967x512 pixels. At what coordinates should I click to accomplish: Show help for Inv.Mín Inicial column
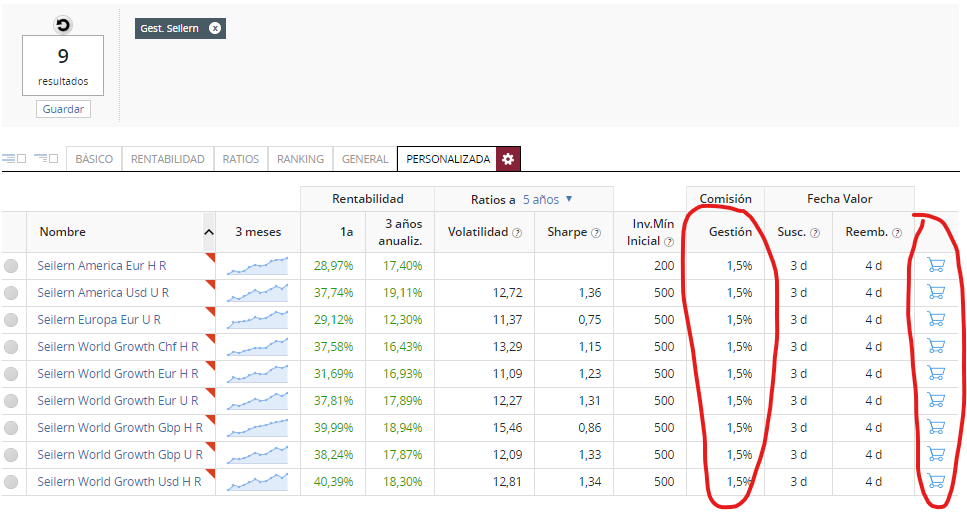pos(669,242)
